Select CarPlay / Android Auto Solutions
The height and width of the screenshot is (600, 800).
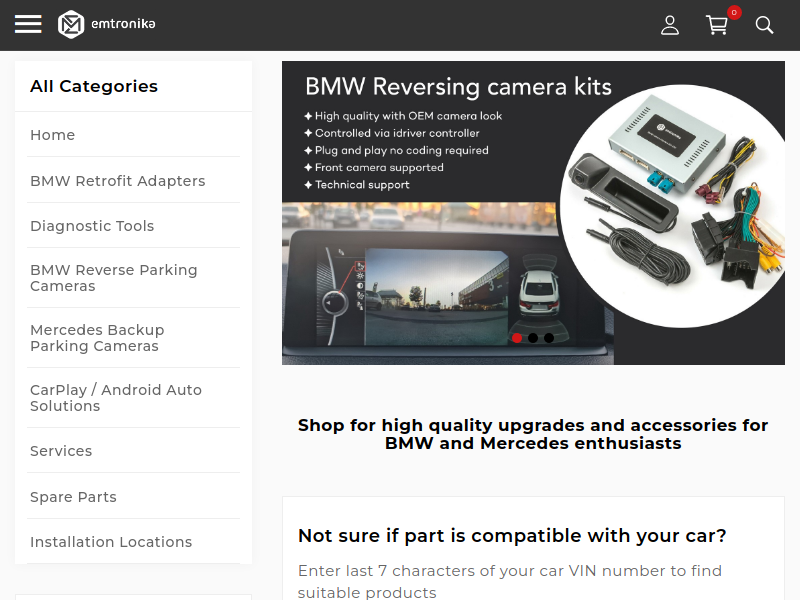pos(116,397)
